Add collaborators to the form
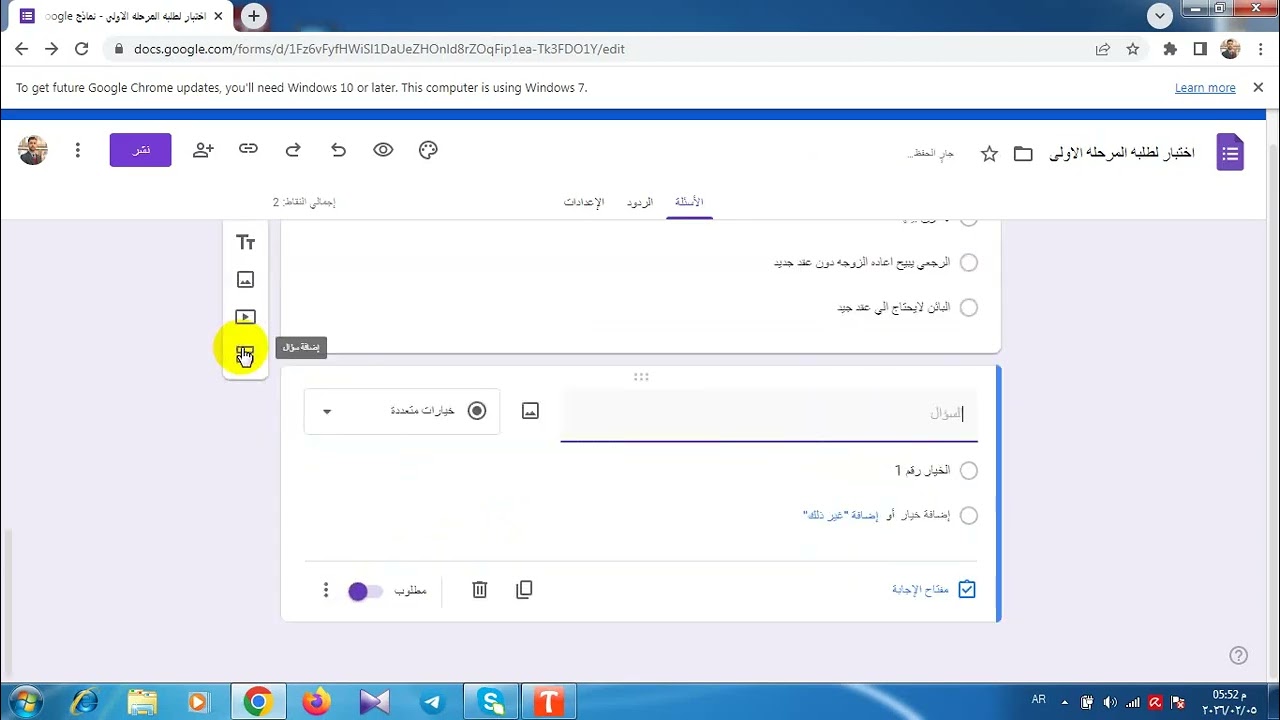 (203, 150)
